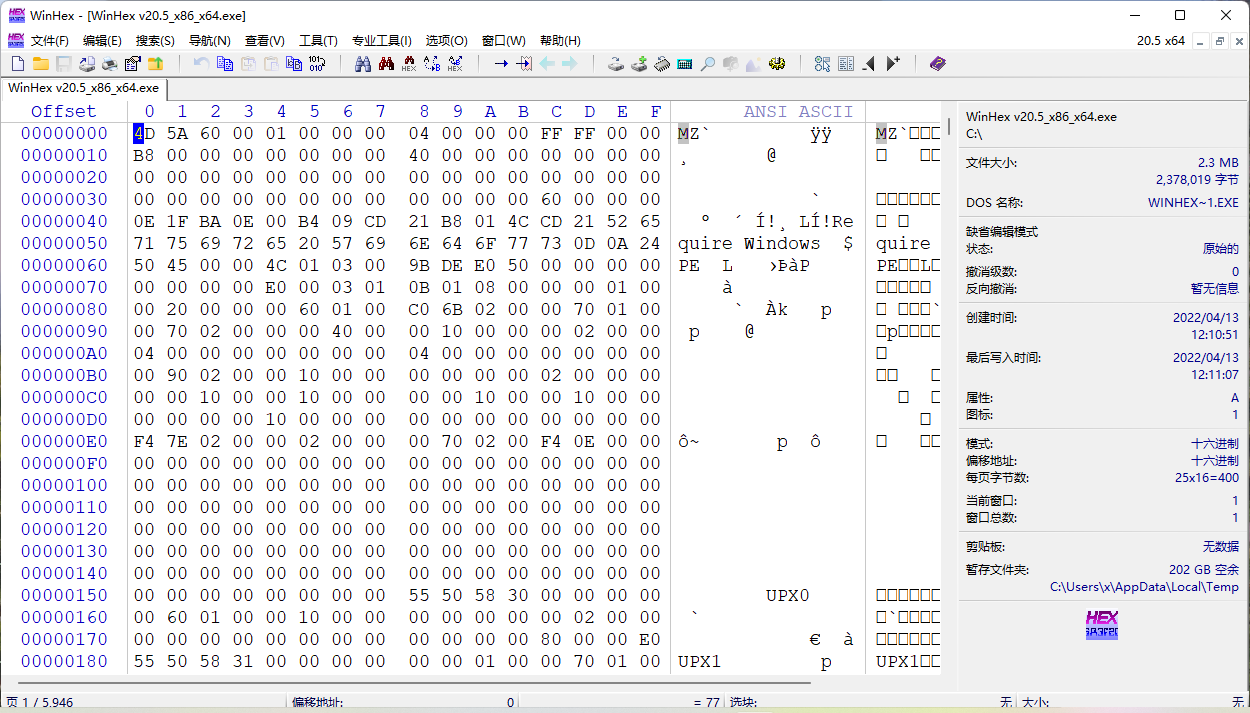Open the 搜索(S) menu
This screenshot has height=713, width=1250.
coord(155,41)
